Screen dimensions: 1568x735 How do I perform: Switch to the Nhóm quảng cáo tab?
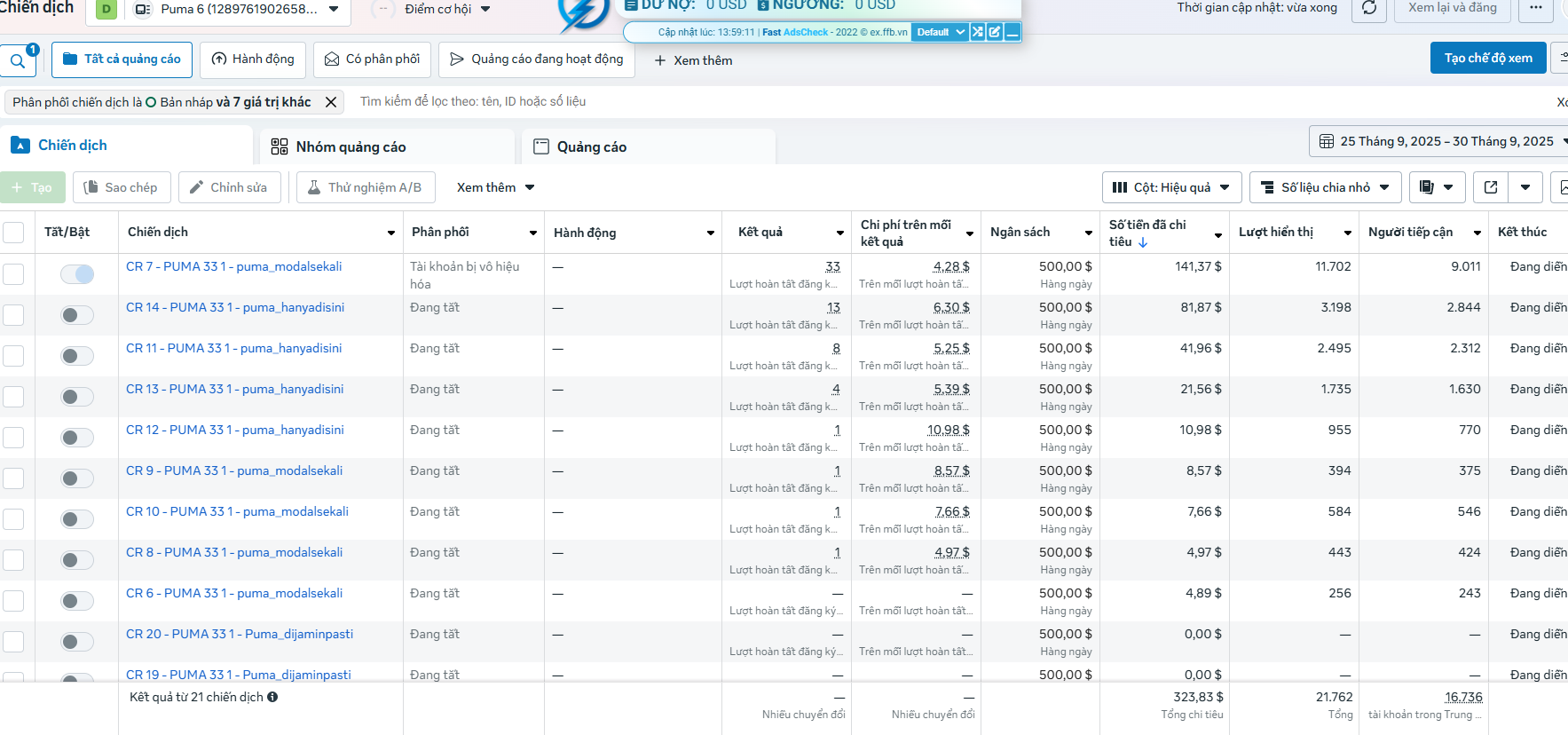pyautogui.click(x=387, y=146)
